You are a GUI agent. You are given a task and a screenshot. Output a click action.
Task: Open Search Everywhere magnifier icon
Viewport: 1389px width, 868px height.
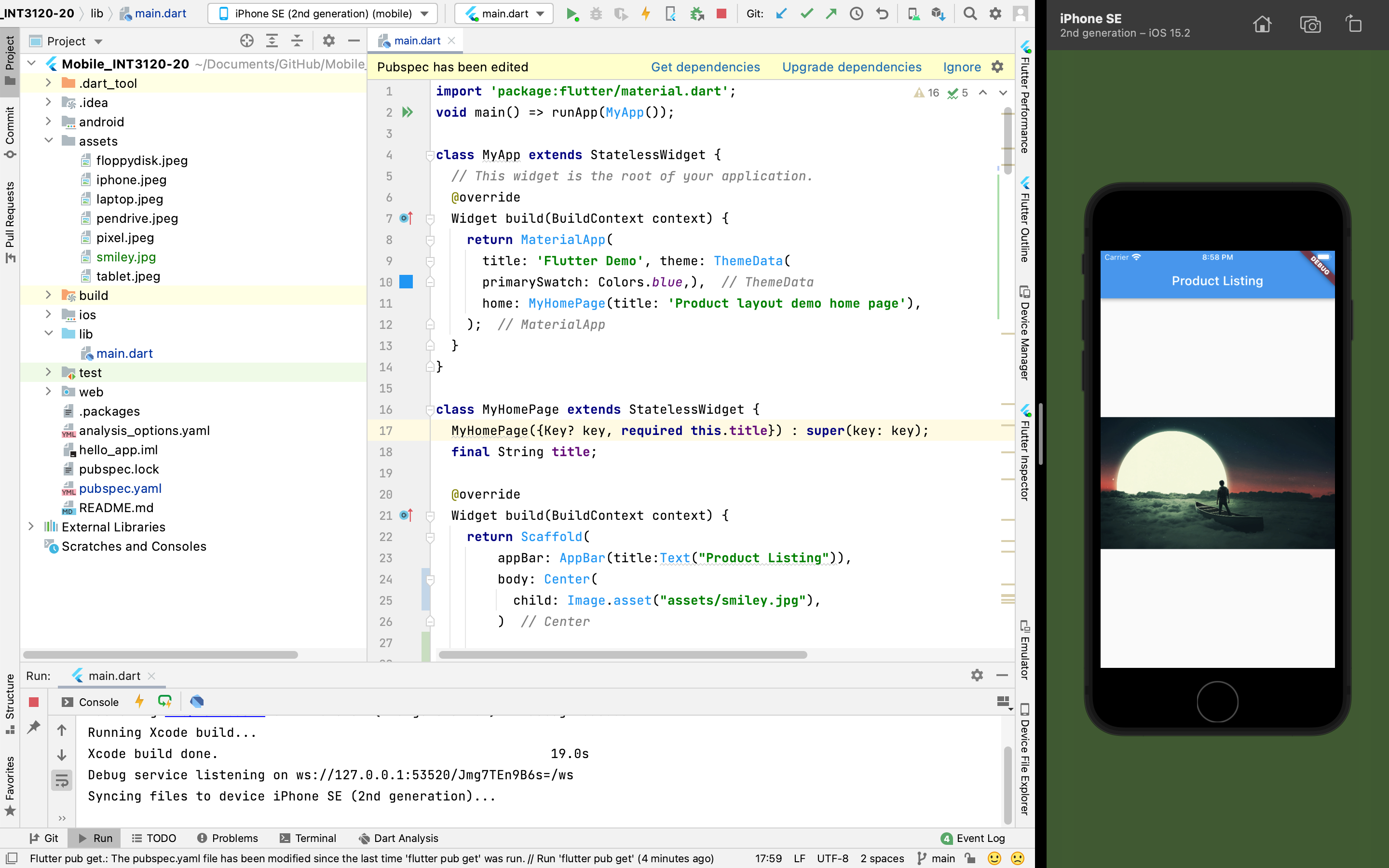pos(970,14)
